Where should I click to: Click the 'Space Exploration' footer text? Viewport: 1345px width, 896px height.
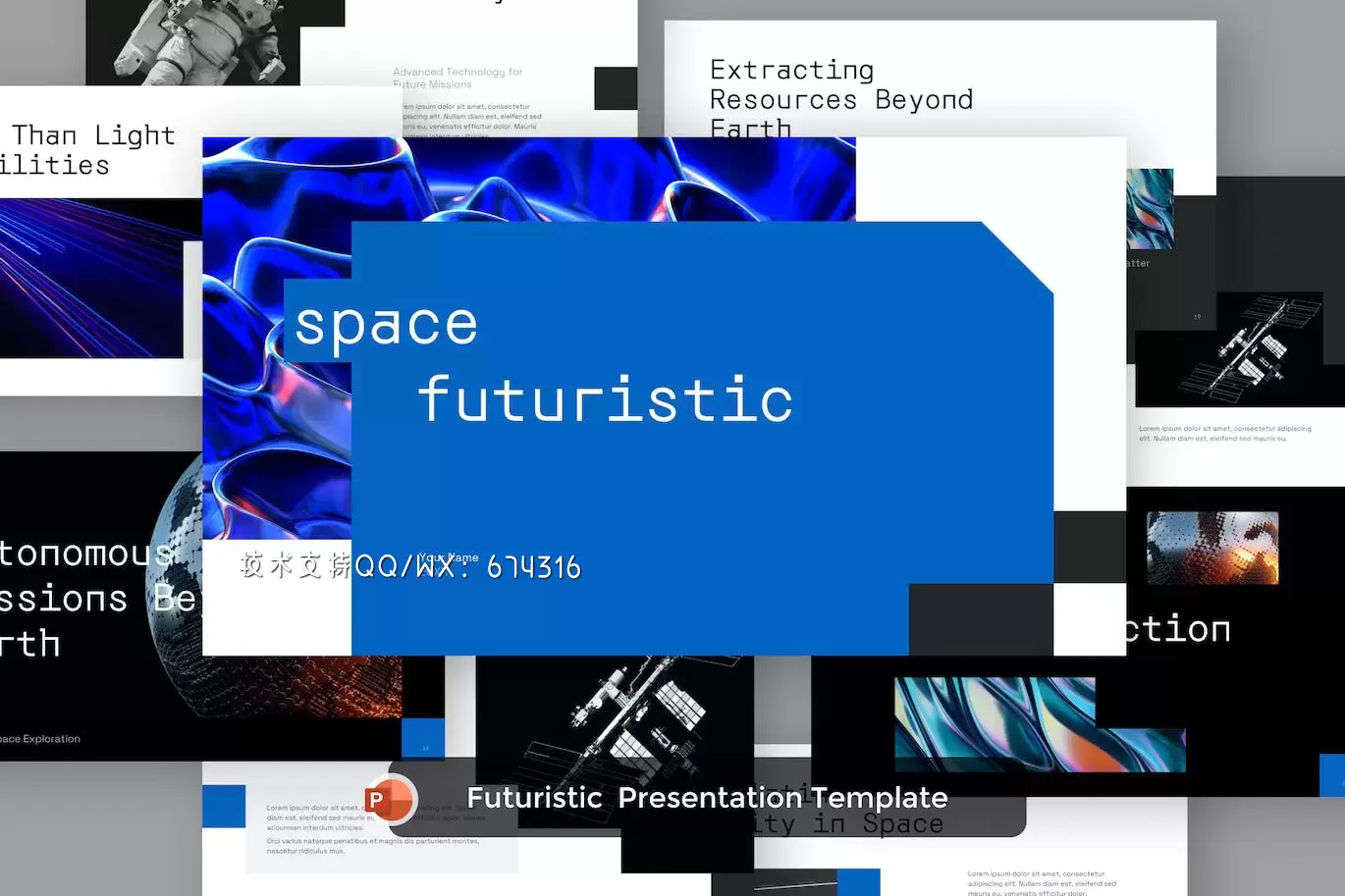[x=40, y=739]
